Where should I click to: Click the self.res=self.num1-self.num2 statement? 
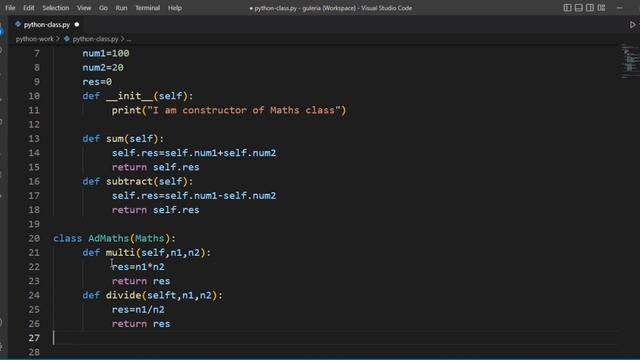(x=194, y=196)
